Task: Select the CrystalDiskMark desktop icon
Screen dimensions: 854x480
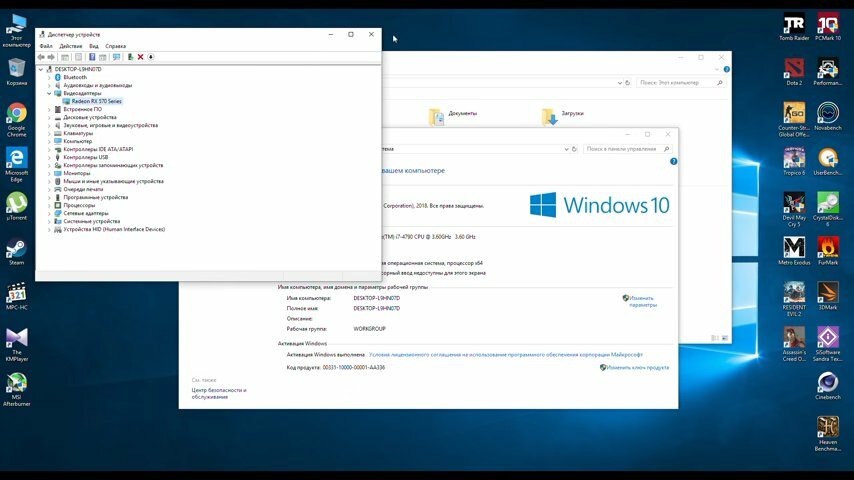Action: [x=828, y=210]
